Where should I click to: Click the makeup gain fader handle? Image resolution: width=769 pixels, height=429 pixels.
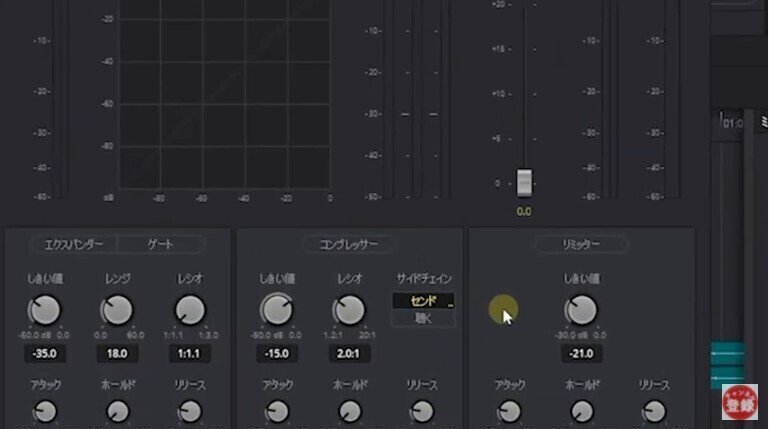click(x=524, y=182)
